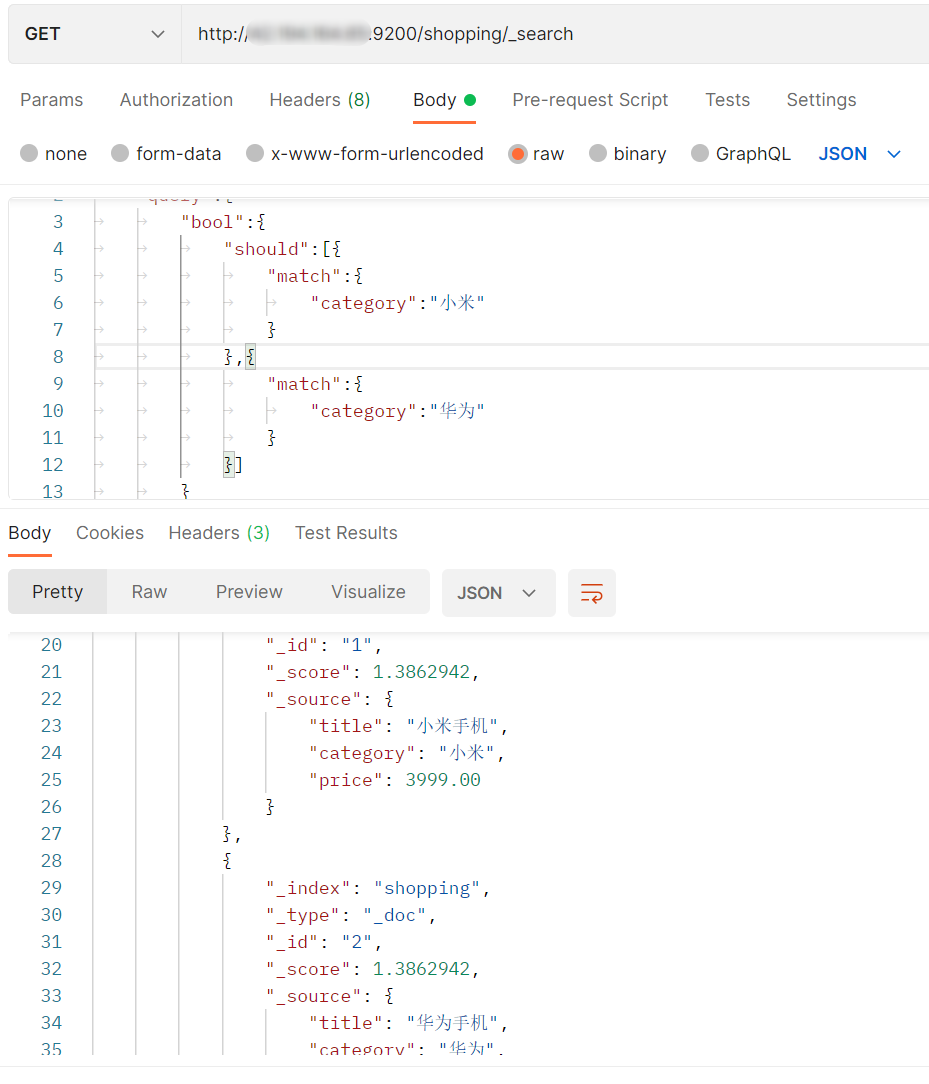The image size is (929, 1084).
Task: Open the JSON body type dropdown
Action: click(860, 154)
